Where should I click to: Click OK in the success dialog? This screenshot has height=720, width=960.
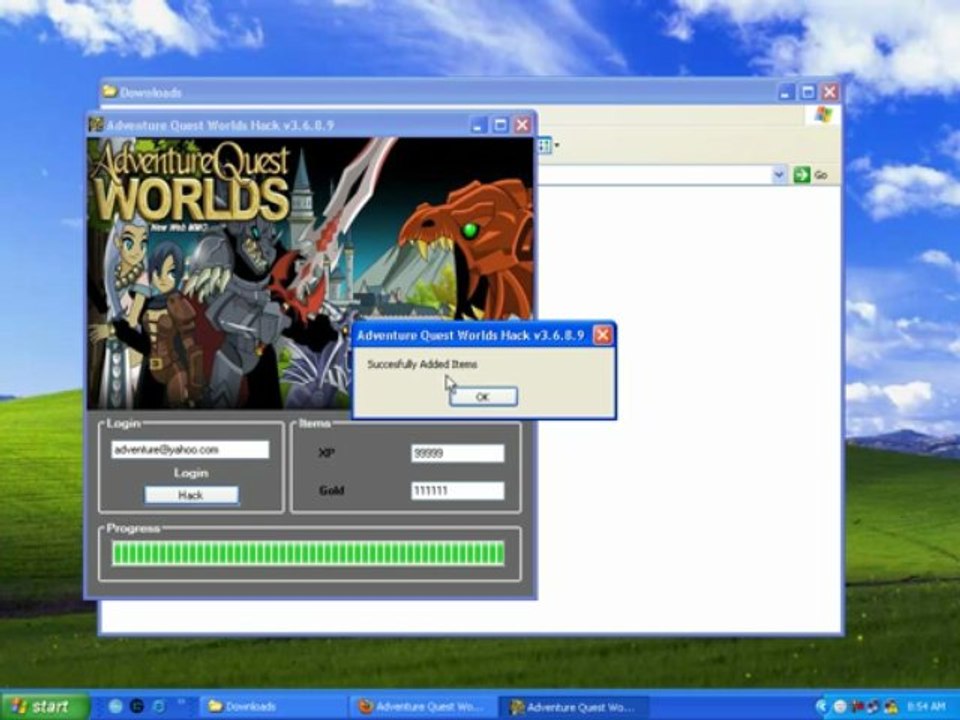coord(483,397)
